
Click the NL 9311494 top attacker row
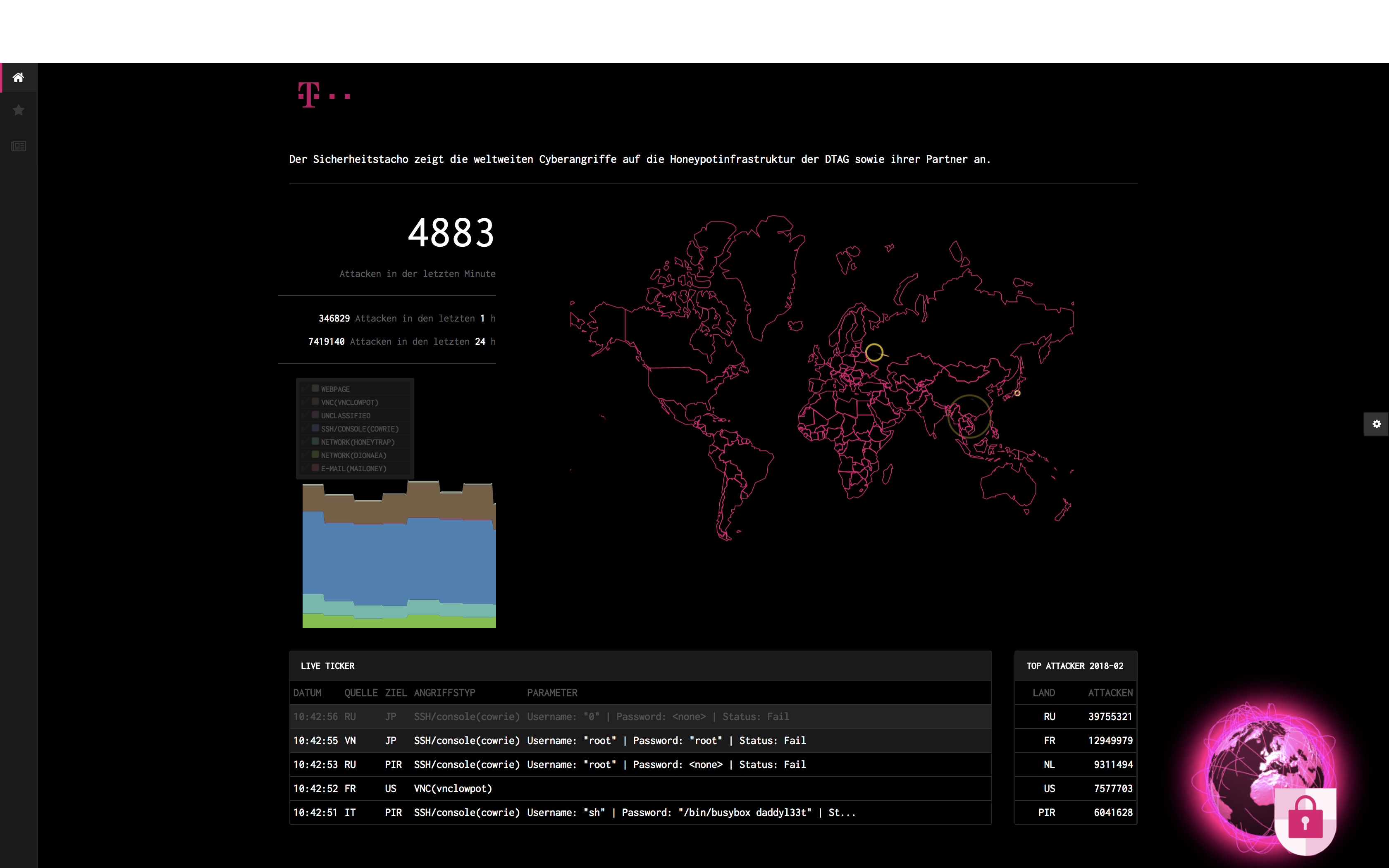coord(1075,765)
